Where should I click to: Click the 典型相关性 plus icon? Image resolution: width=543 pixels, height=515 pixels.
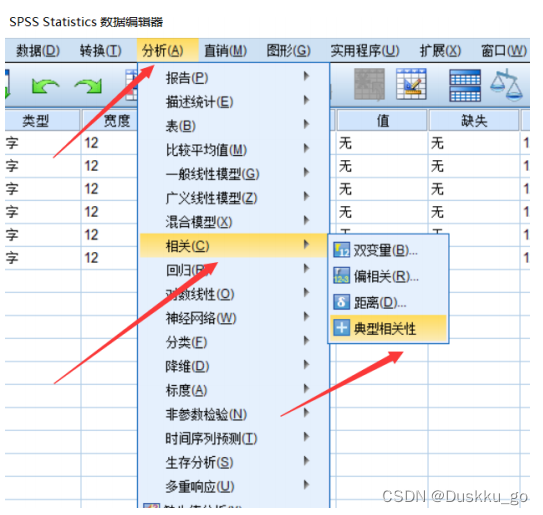(x=341, y=328)
